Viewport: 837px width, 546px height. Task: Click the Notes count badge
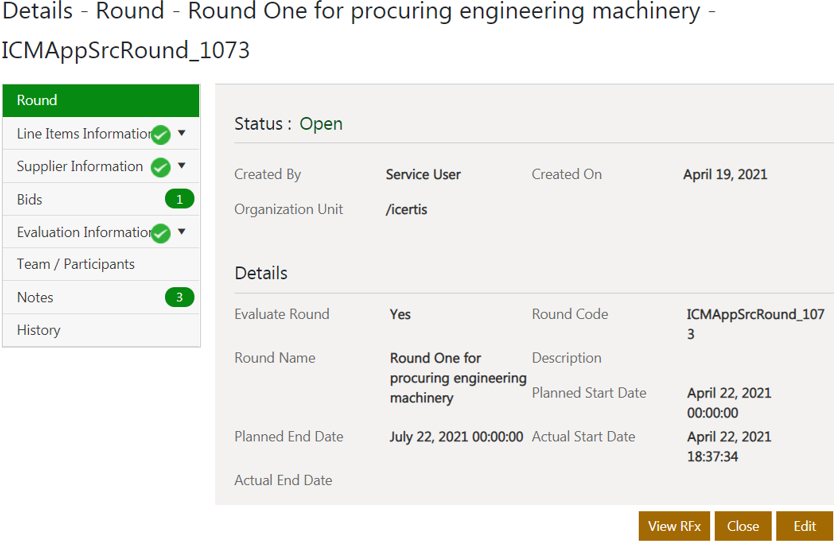179,297
